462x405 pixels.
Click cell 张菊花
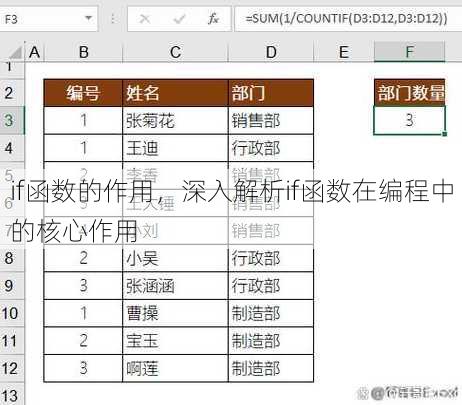coord(175,120)
